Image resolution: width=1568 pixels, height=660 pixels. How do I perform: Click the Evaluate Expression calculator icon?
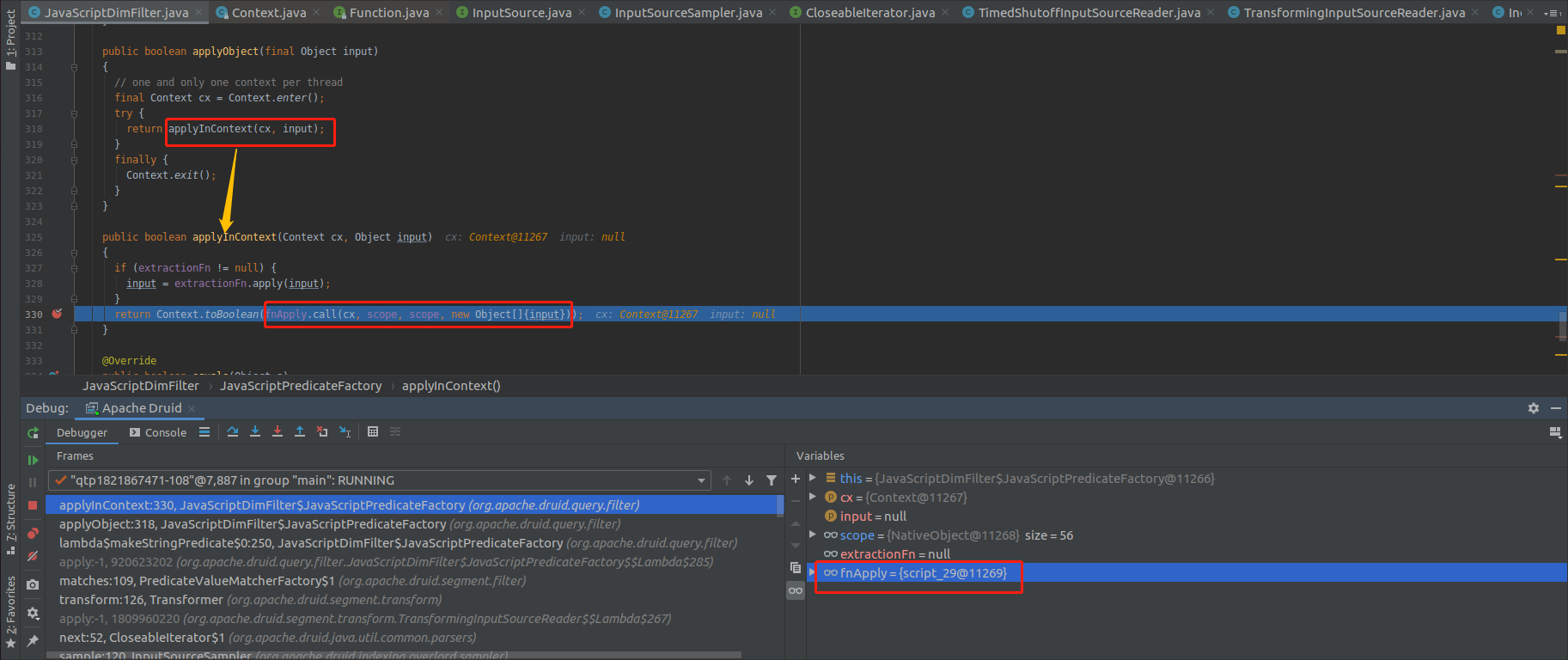point(373,431)
